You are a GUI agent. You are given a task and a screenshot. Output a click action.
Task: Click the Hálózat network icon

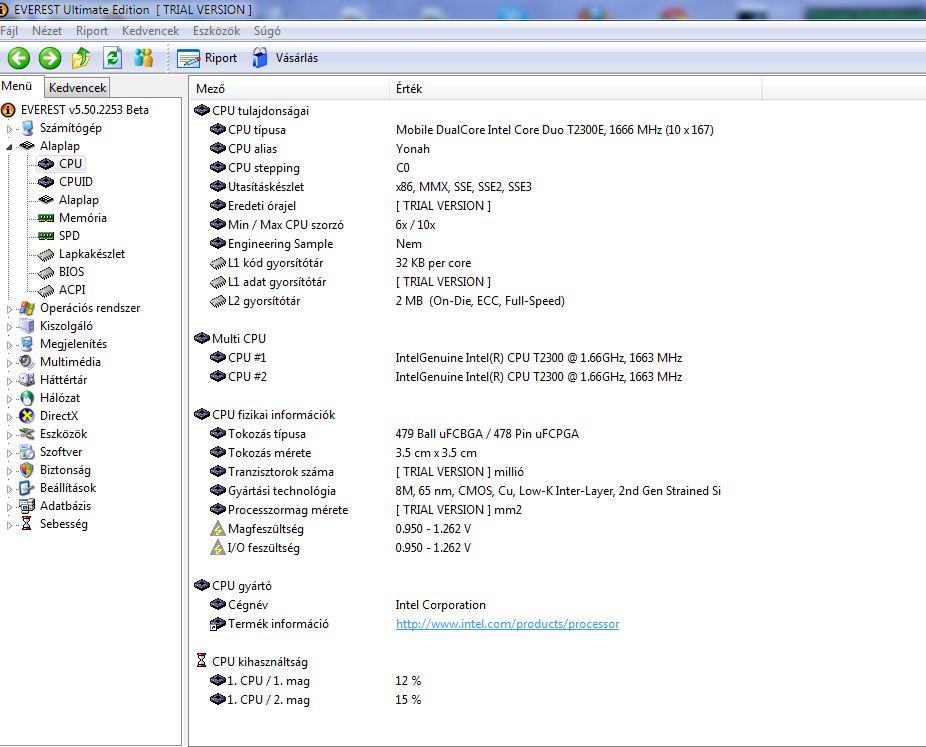pos(27,398)
